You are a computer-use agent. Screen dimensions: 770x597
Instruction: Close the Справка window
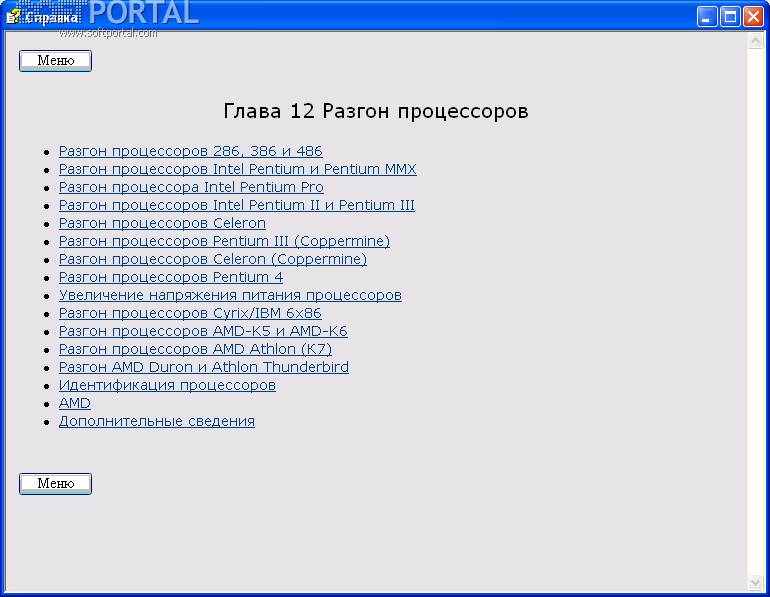pos(753,17)
